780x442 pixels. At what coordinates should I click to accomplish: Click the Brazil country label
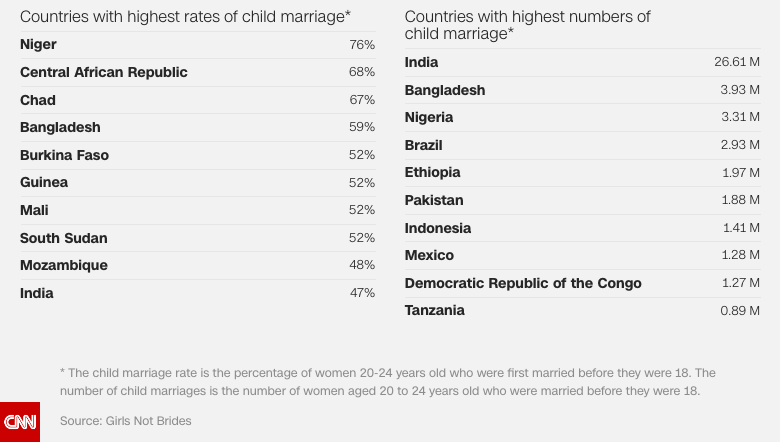[423, 145]
